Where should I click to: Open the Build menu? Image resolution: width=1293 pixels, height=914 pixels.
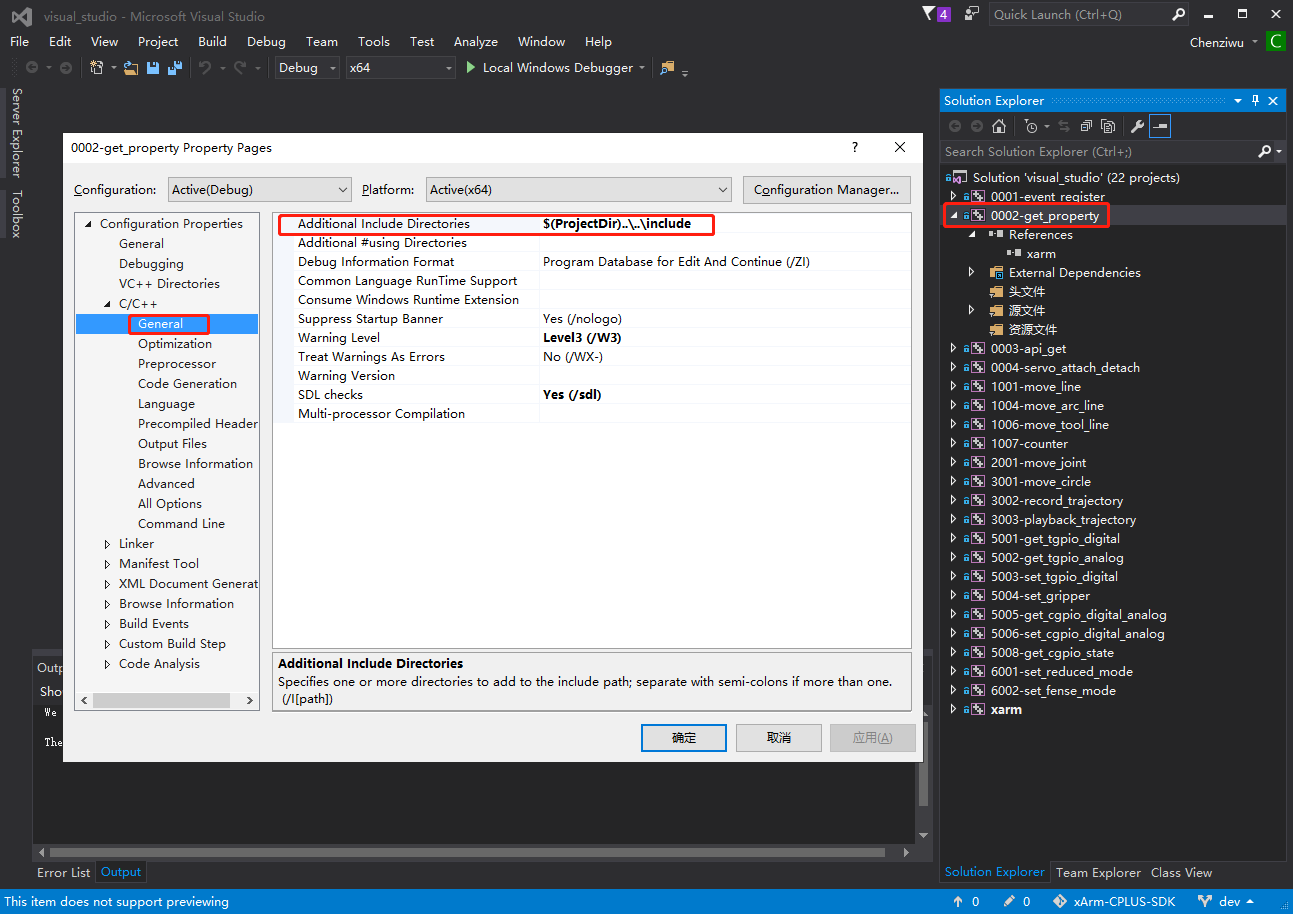(x=212, y=42)
